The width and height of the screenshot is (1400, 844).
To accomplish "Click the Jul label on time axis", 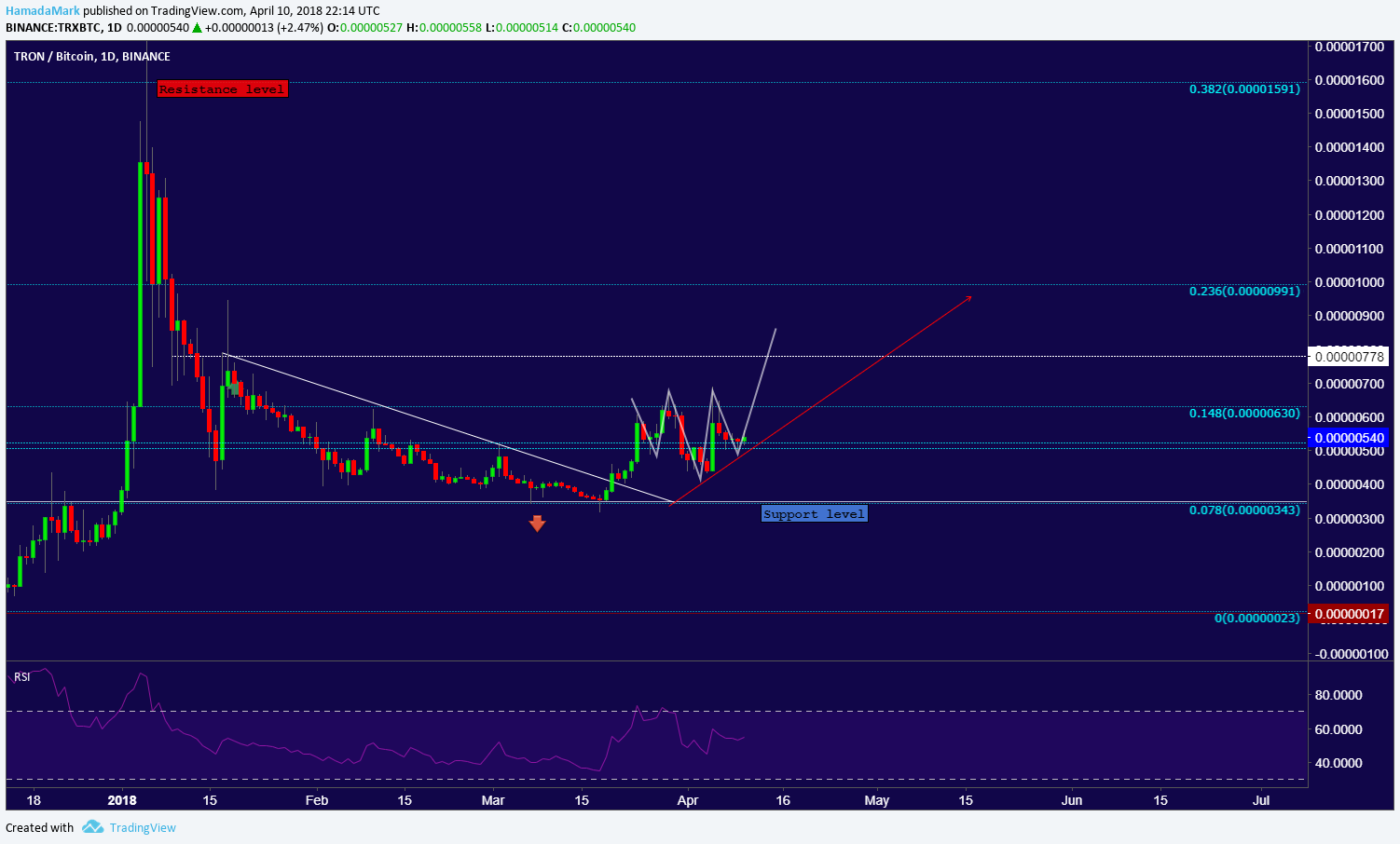I will 1261,800.
